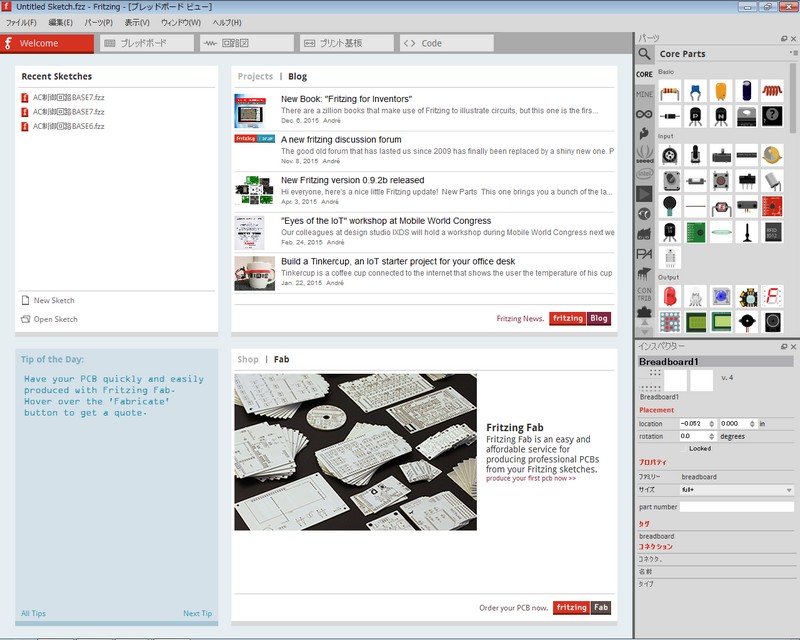
Task: Open the パーツ(P) menu
Action: tap(98, 22)
